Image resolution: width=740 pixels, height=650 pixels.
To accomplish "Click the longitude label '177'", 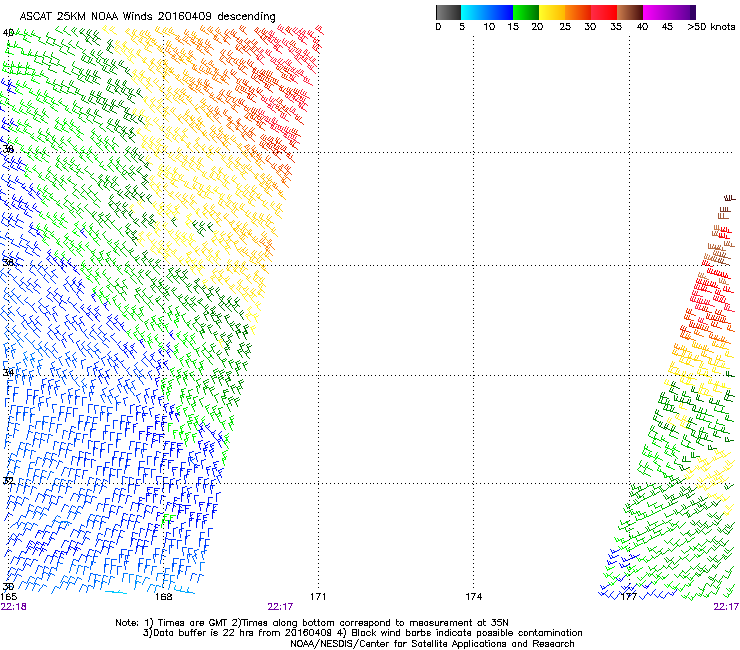I will click(629, 597).
